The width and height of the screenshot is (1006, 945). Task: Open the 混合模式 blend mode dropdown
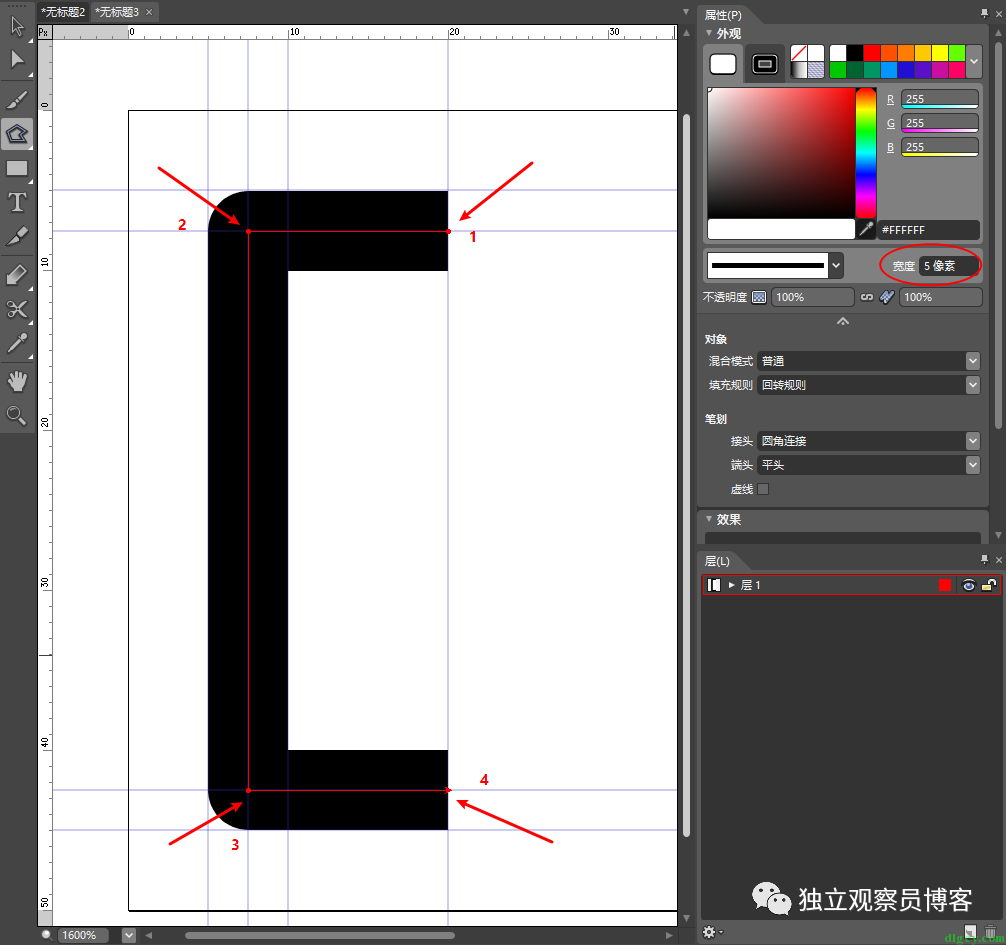tap(973, 361)
